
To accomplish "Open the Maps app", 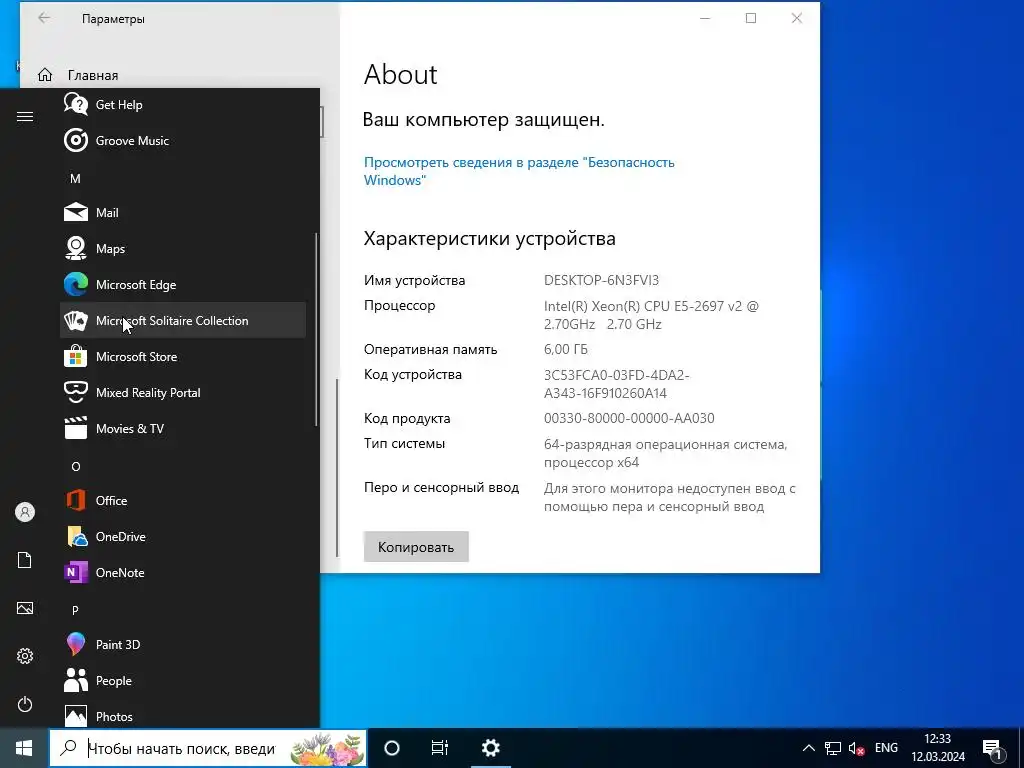I will (x=183, y=248).
